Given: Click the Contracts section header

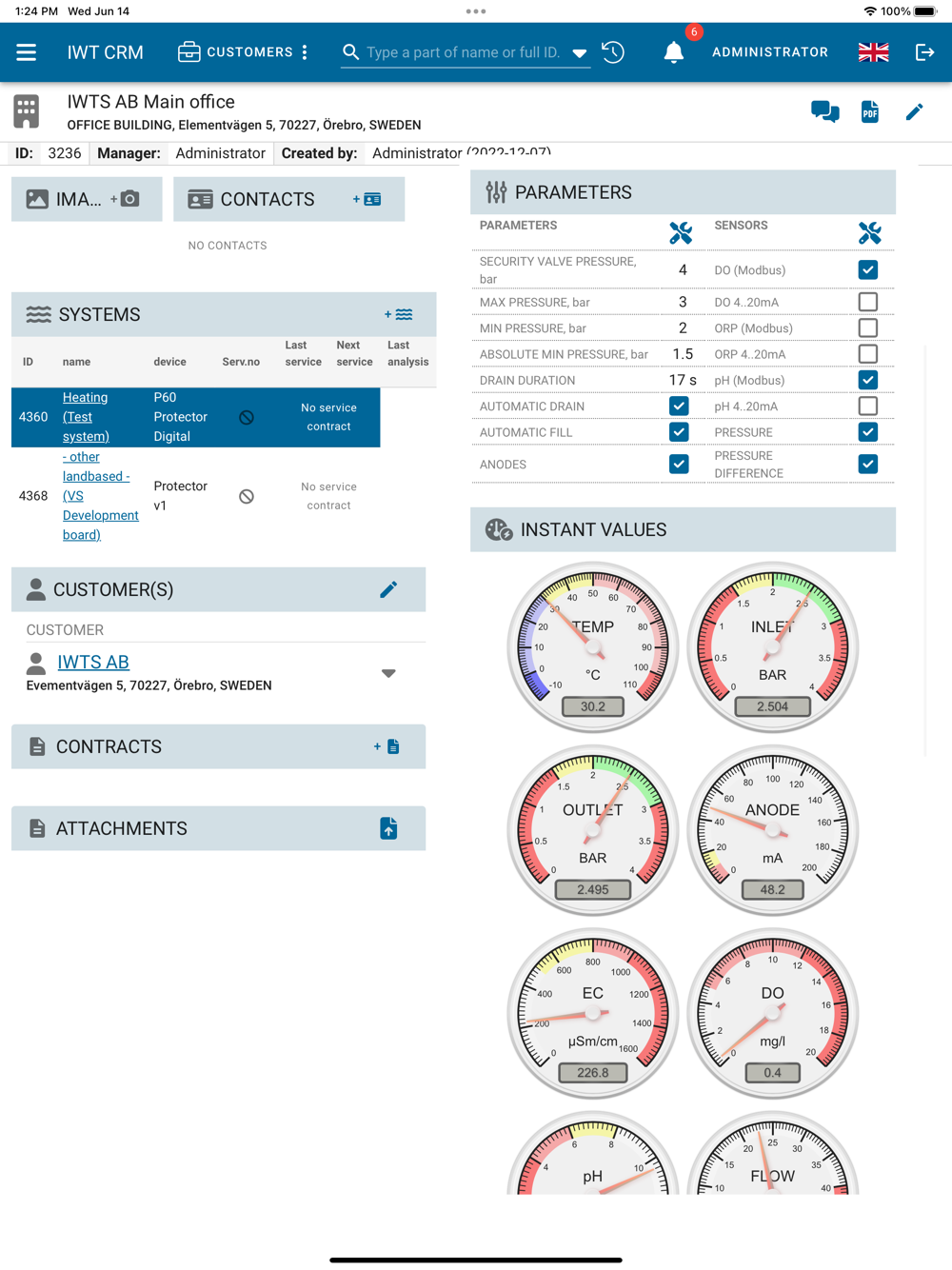Looking at the screenshot, I should (218, 747).
